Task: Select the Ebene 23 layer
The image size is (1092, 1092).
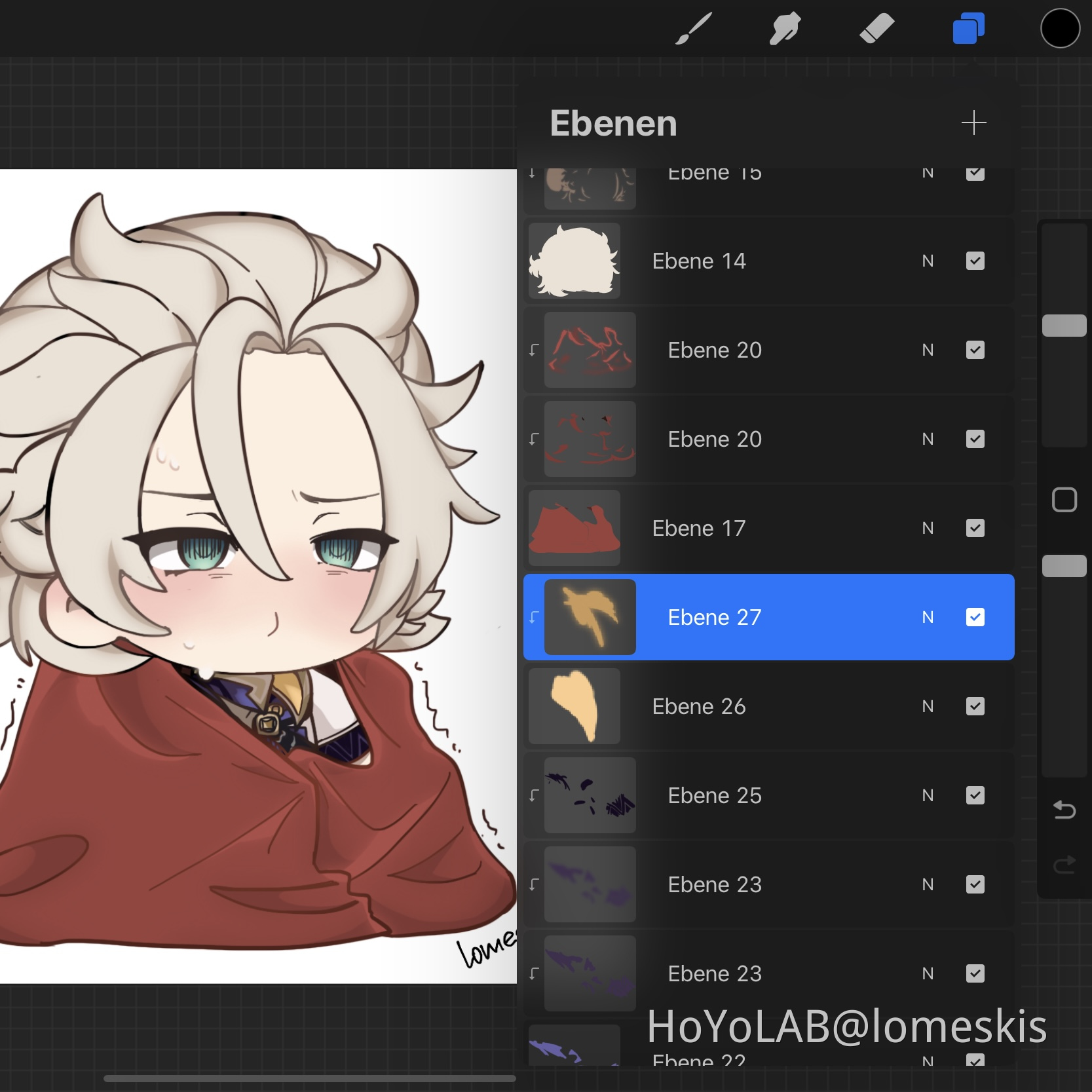Action: pos(715,884)
